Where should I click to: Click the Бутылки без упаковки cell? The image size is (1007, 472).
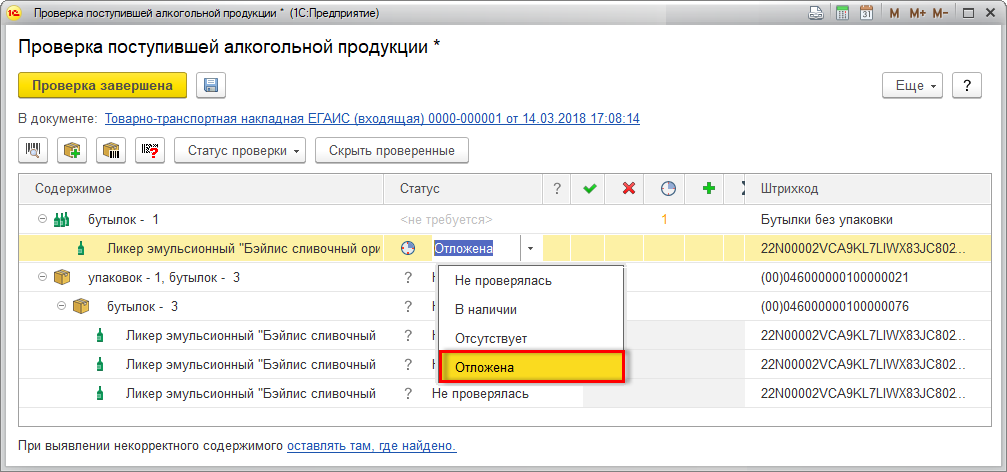coord(827,220)
